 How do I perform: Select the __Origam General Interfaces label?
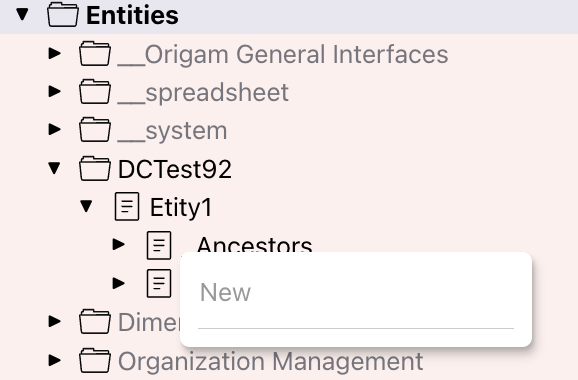pos(283,55)
